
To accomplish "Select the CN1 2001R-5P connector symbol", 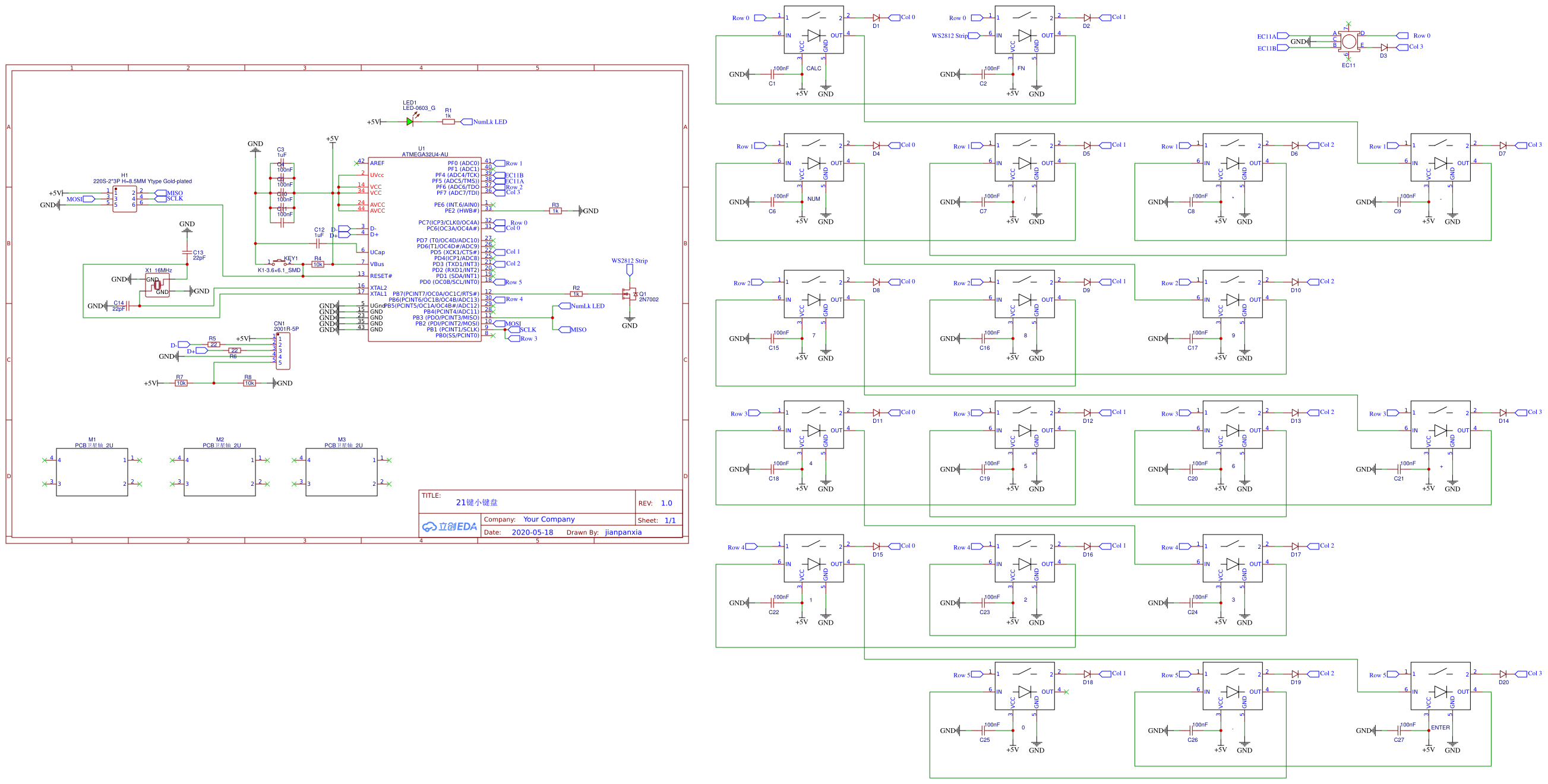I will tap(282, 351).
